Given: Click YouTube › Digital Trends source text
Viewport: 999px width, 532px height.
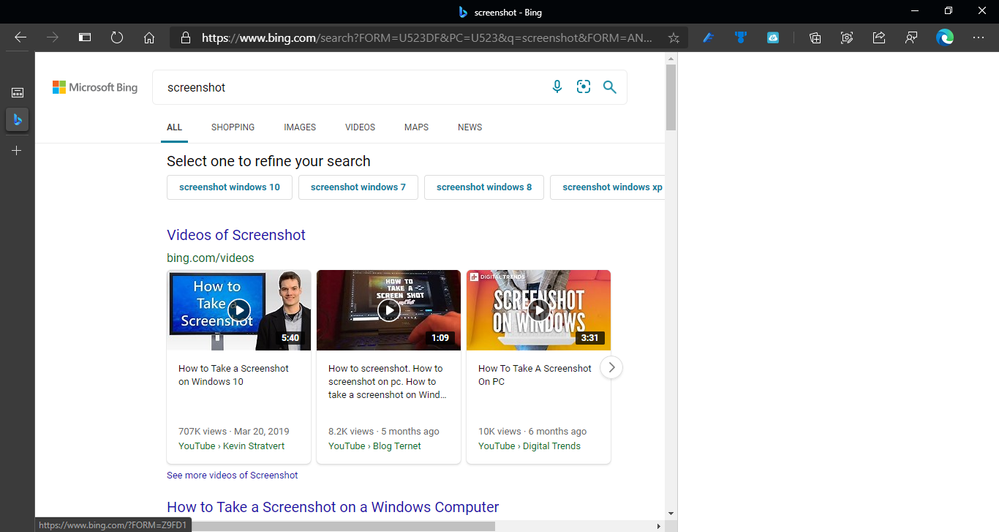Looking at the screenshot, I should pos(529,446).
